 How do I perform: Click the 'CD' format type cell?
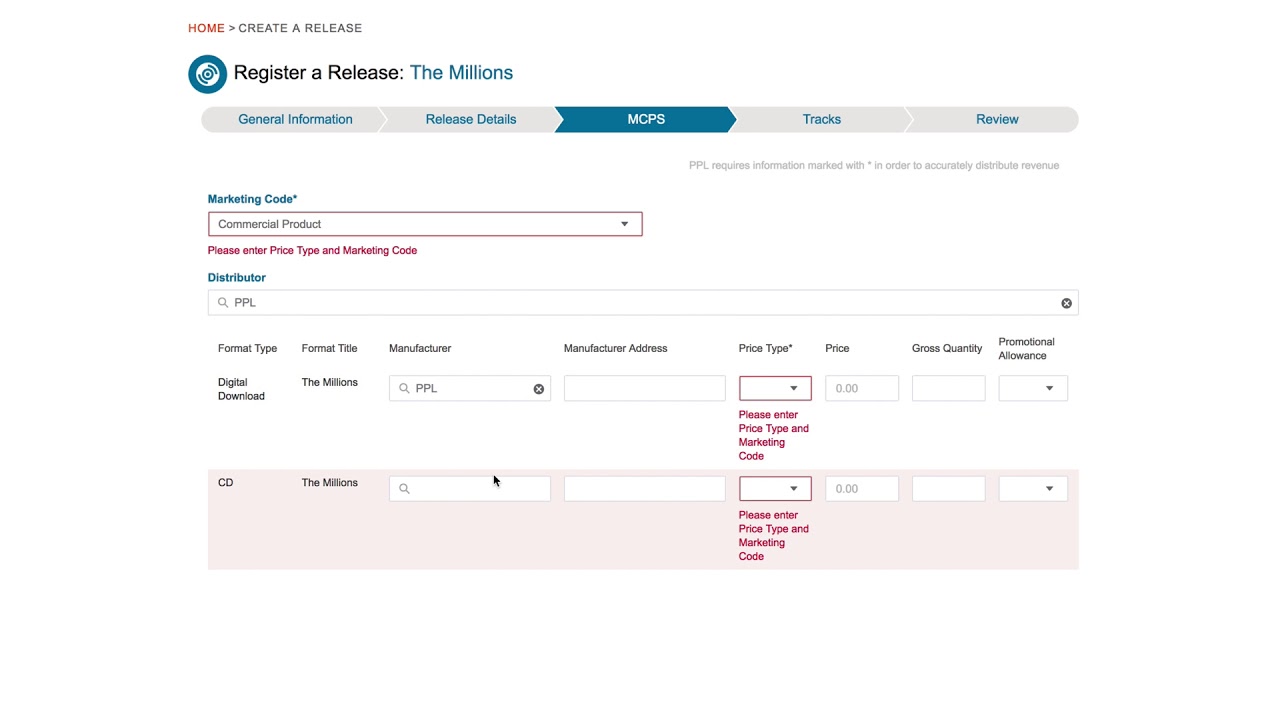click(225, 483)
